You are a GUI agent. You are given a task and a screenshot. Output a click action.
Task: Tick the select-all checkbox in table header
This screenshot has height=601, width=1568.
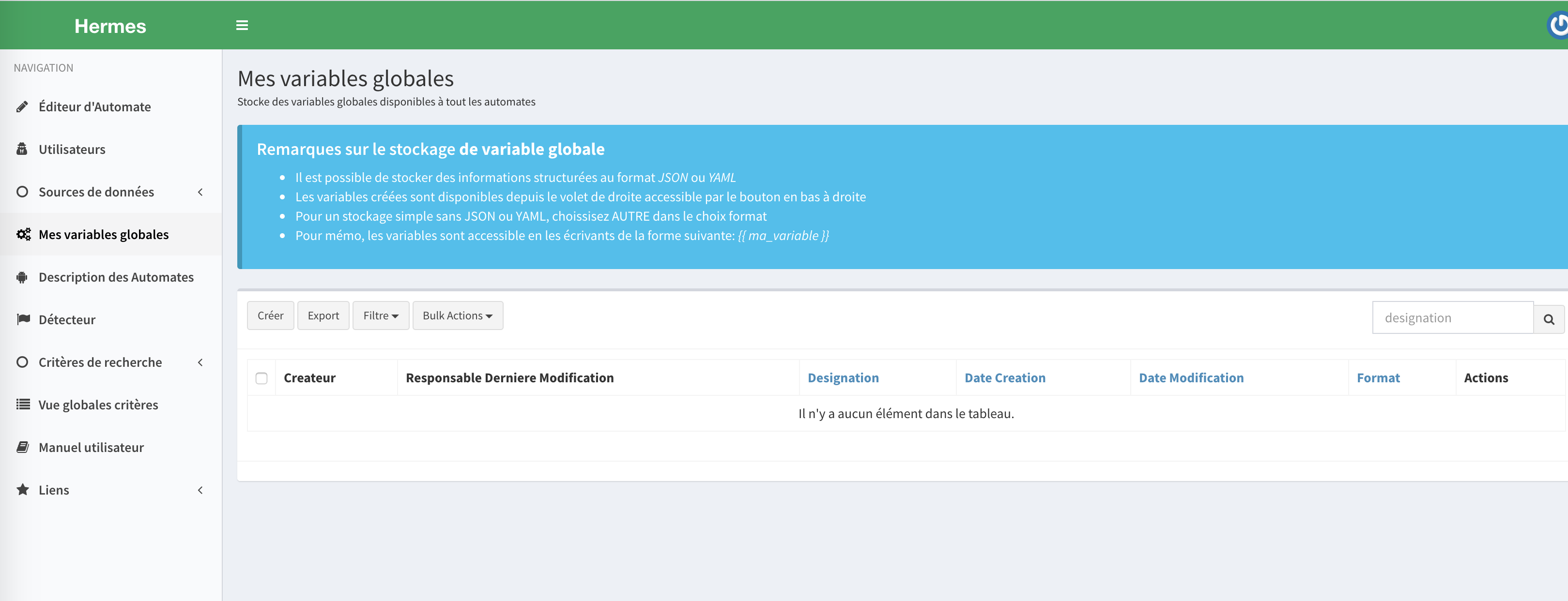click(261, 378)
